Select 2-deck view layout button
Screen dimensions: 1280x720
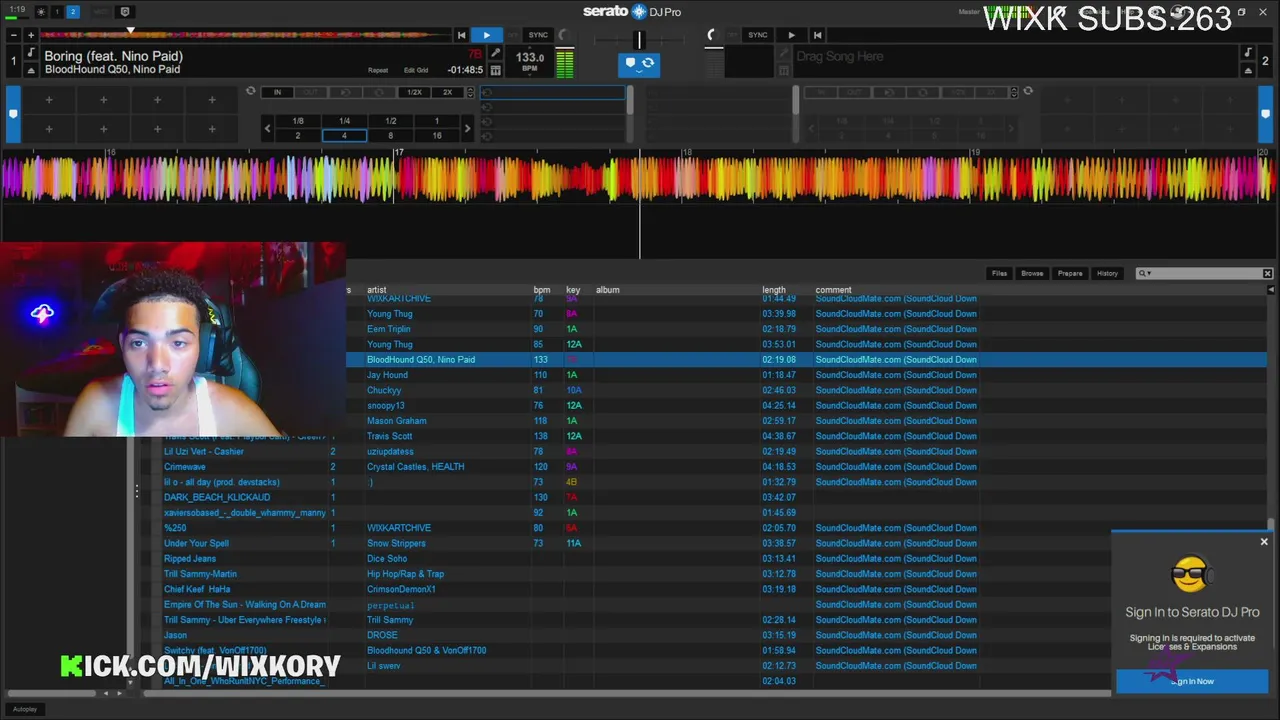[73, 12]
